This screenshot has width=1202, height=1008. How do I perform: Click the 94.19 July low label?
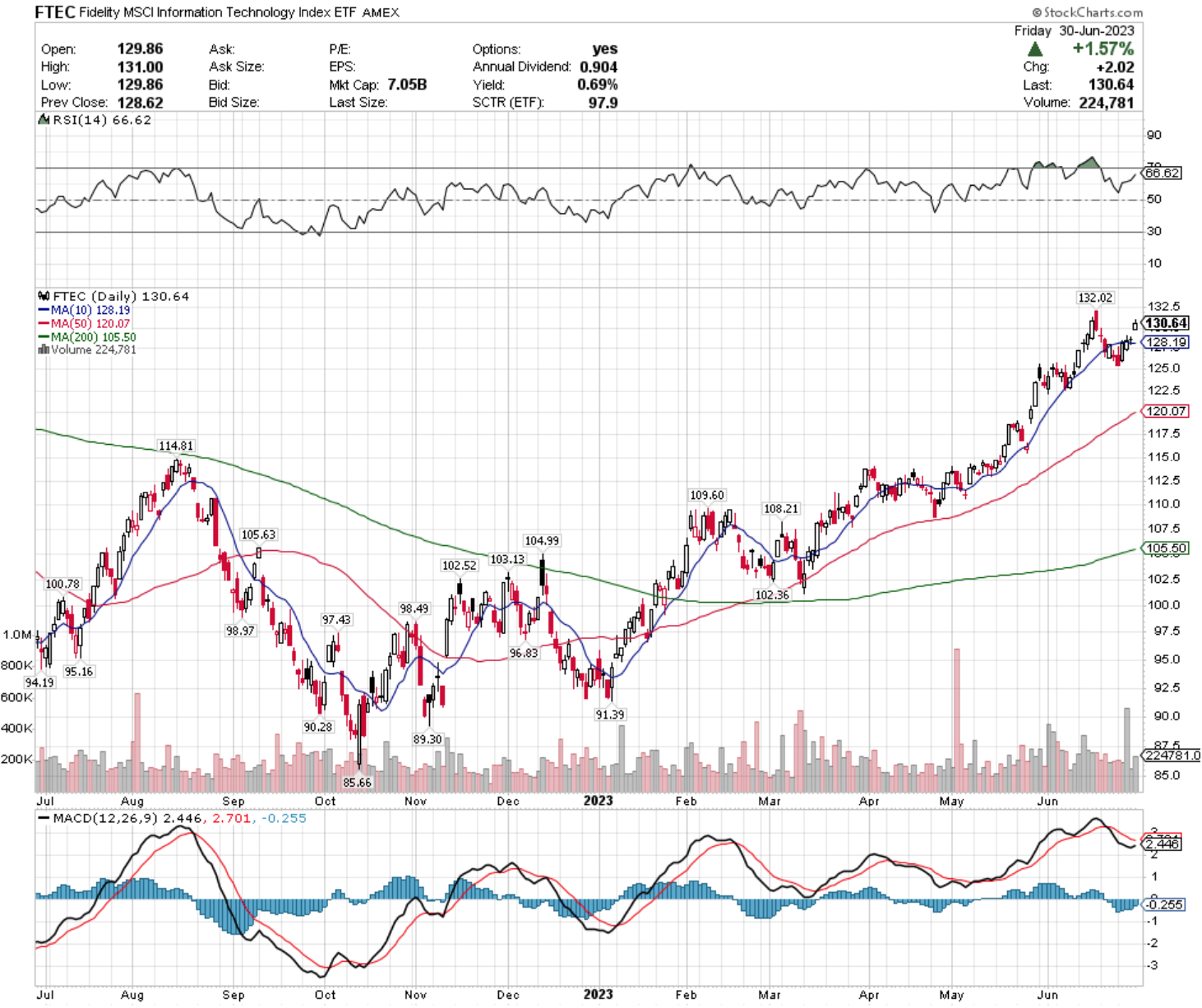[39, 682]
